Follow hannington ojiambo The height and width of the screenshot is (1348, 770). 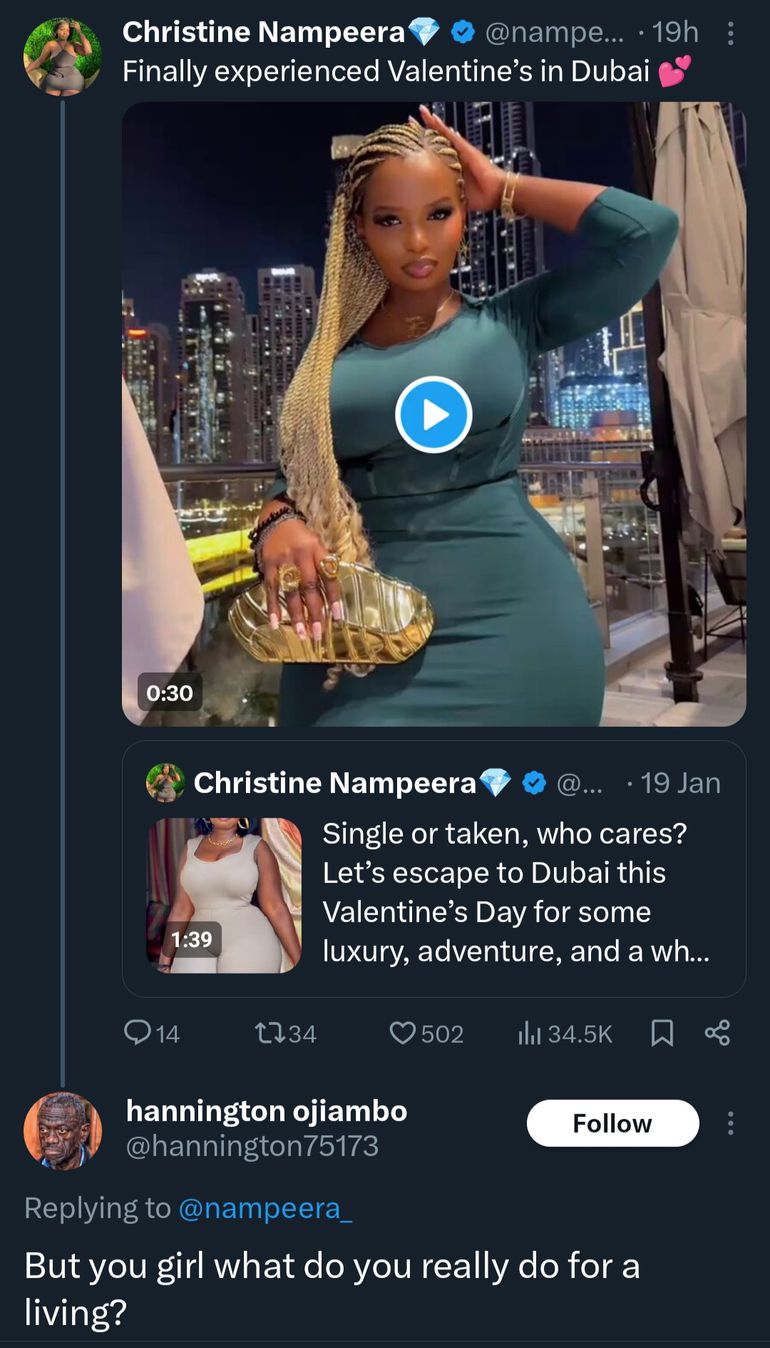point(612,1123)
